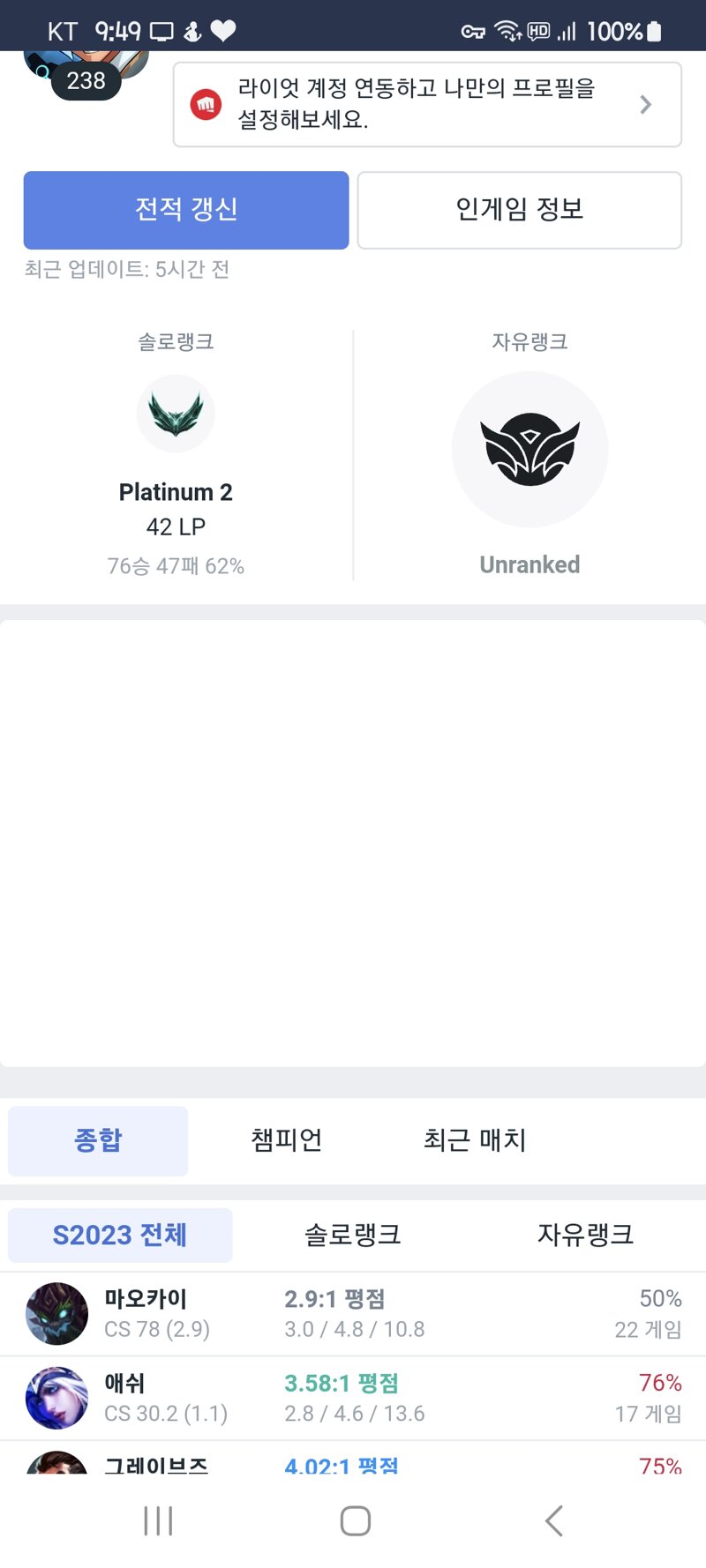This screenshot has width=706, height=1568.
Task: Switch to the 챔피언 tab
Action: 286,1140
